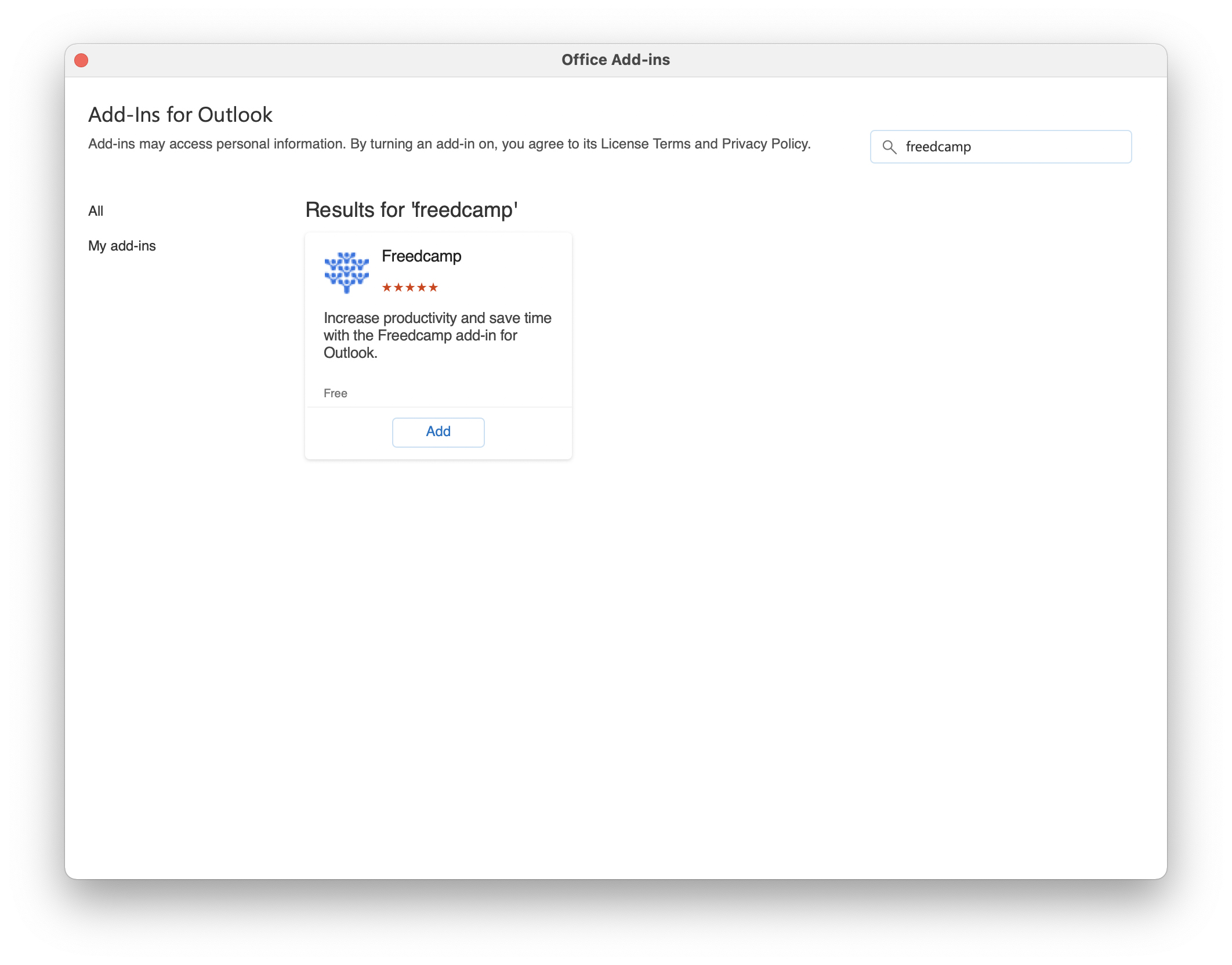The image size is (1232, 965).
Task: Open the My add-ins section
Action: (122, 246)
